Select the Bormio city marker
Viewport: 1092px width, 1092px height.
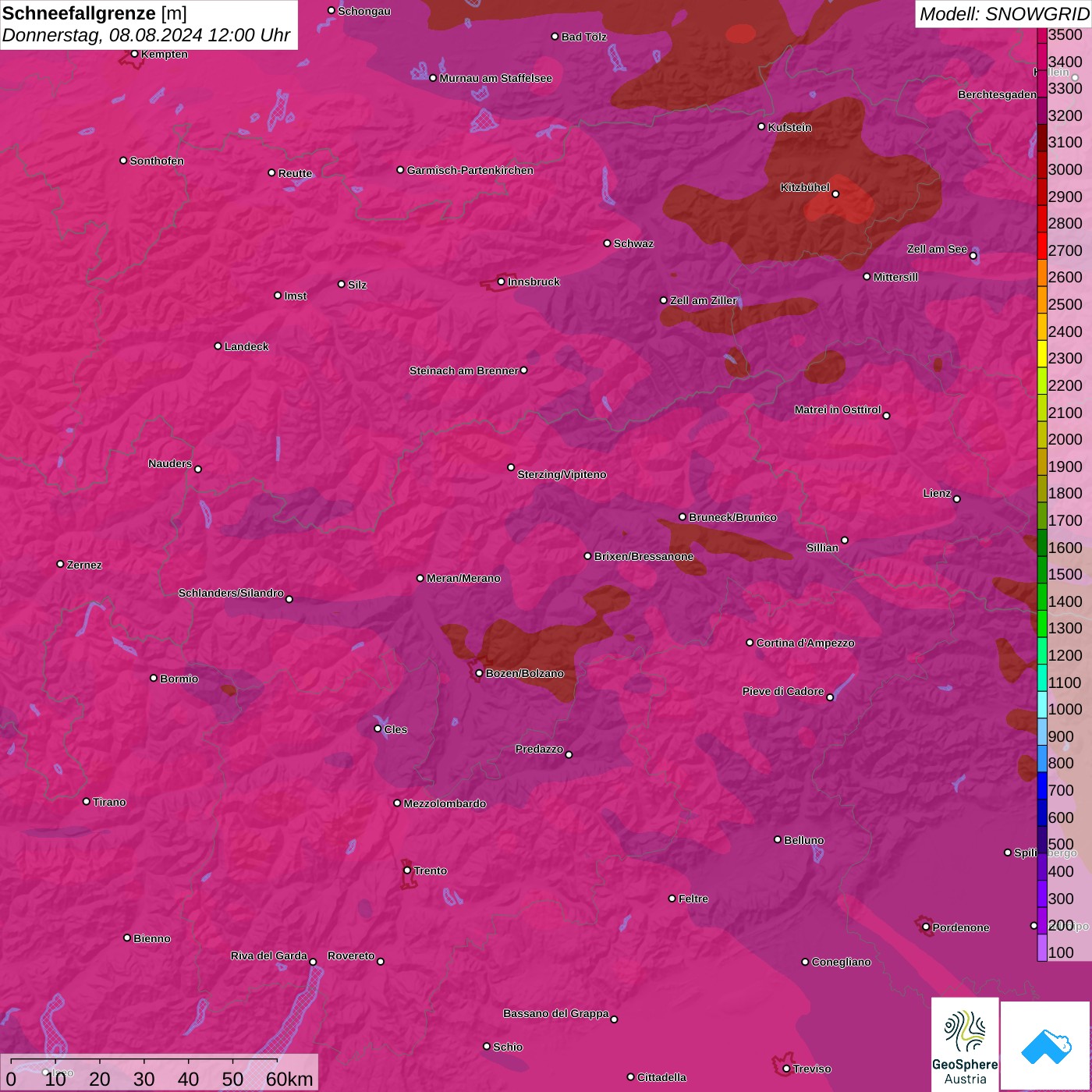point(154,678)
